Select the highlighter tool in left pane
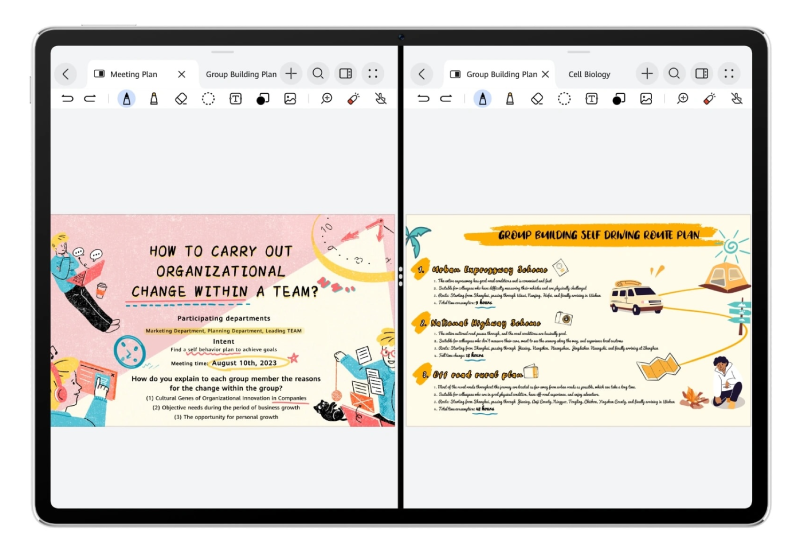800x553 pixels. 153,99
